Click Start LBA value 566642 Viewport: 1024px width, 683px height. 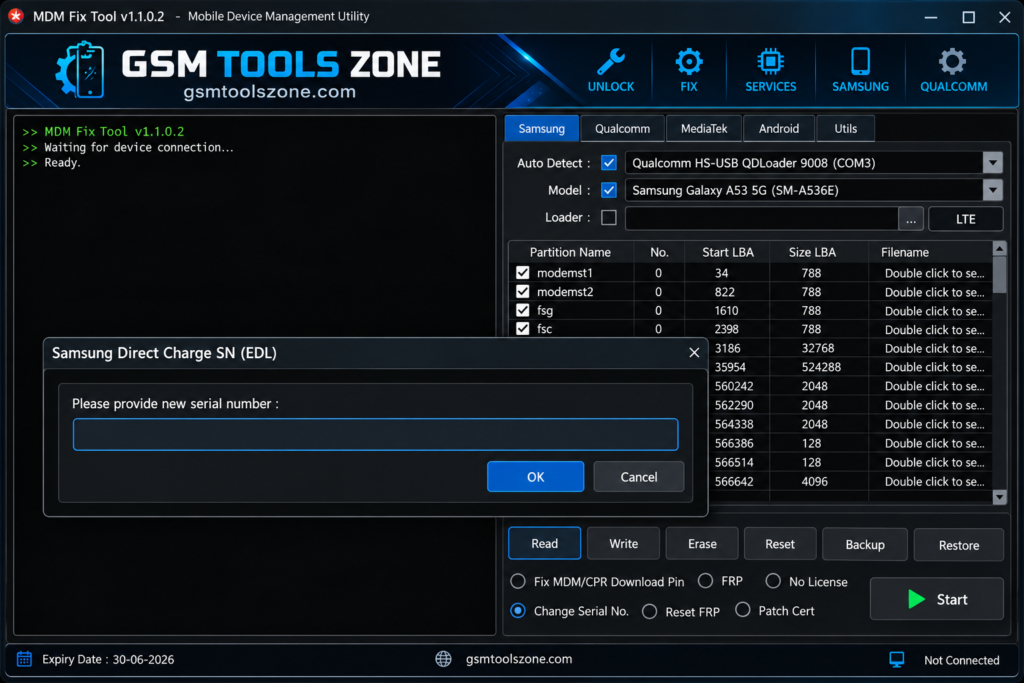click(733, 481)
